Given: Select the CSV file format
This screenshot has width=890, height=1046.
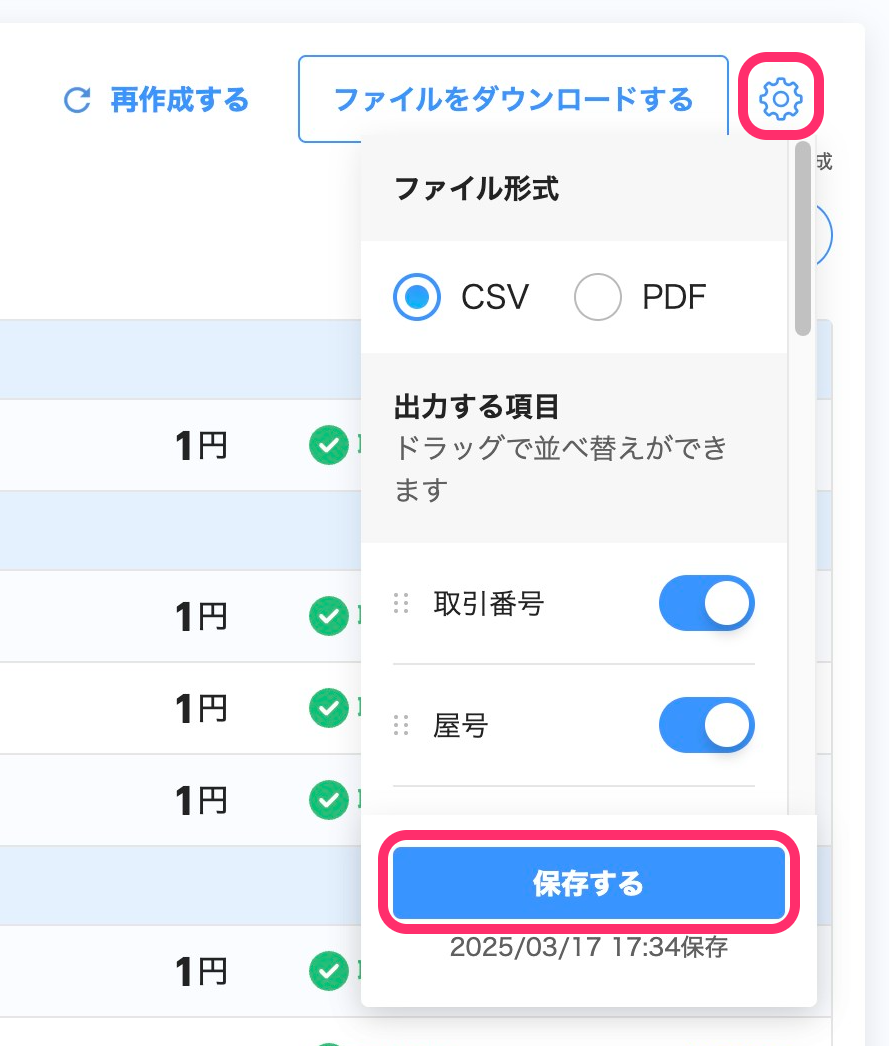Looking at the screenshot, I should (416, 297).
